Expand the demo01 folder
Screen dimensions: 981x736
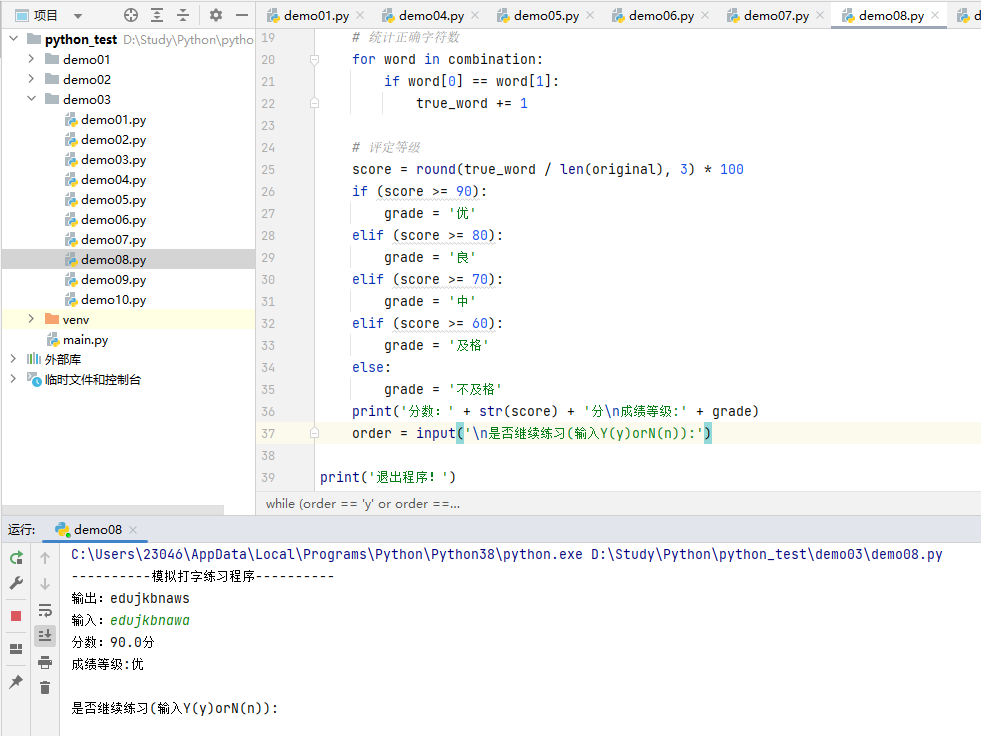click(x=31, y=60)
